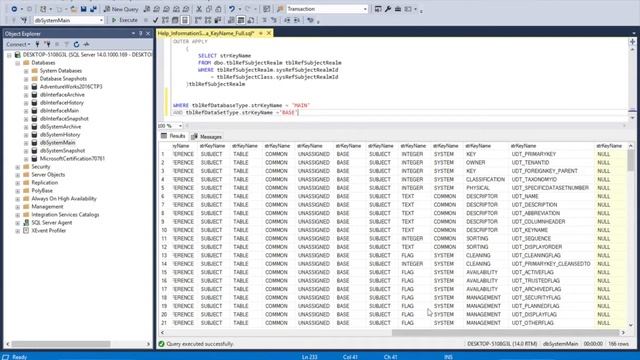
Task: Select XEvent Profiler tree item
Action: [49, 231]
